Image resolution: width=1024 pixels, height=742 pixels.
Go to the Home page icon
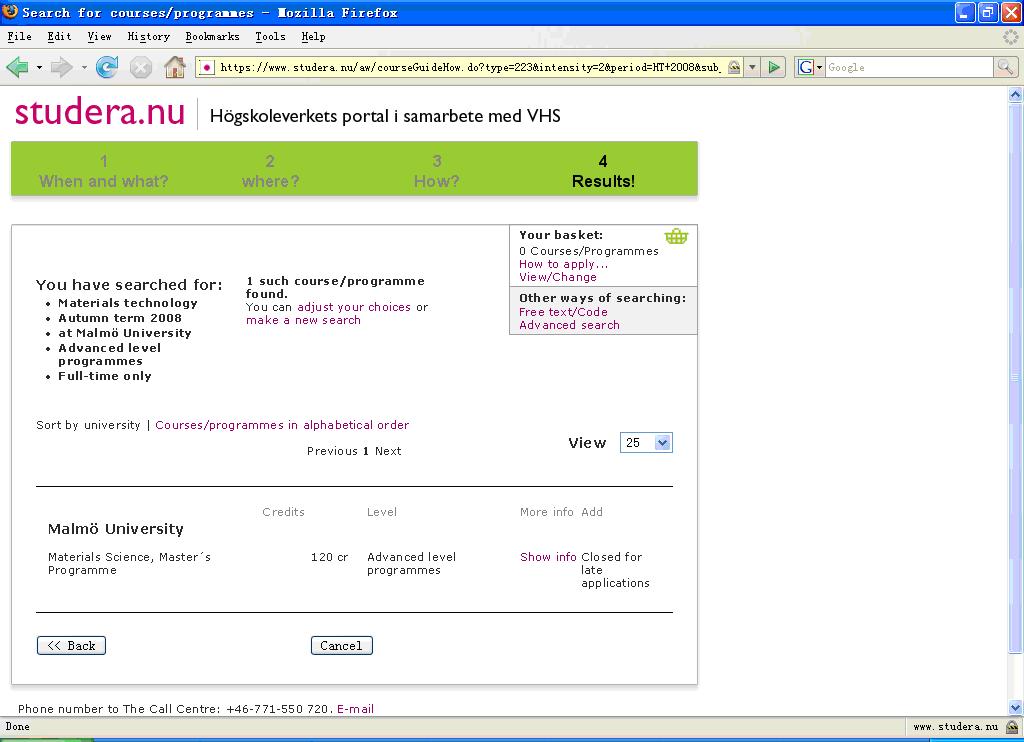click(x=174, y=67)
